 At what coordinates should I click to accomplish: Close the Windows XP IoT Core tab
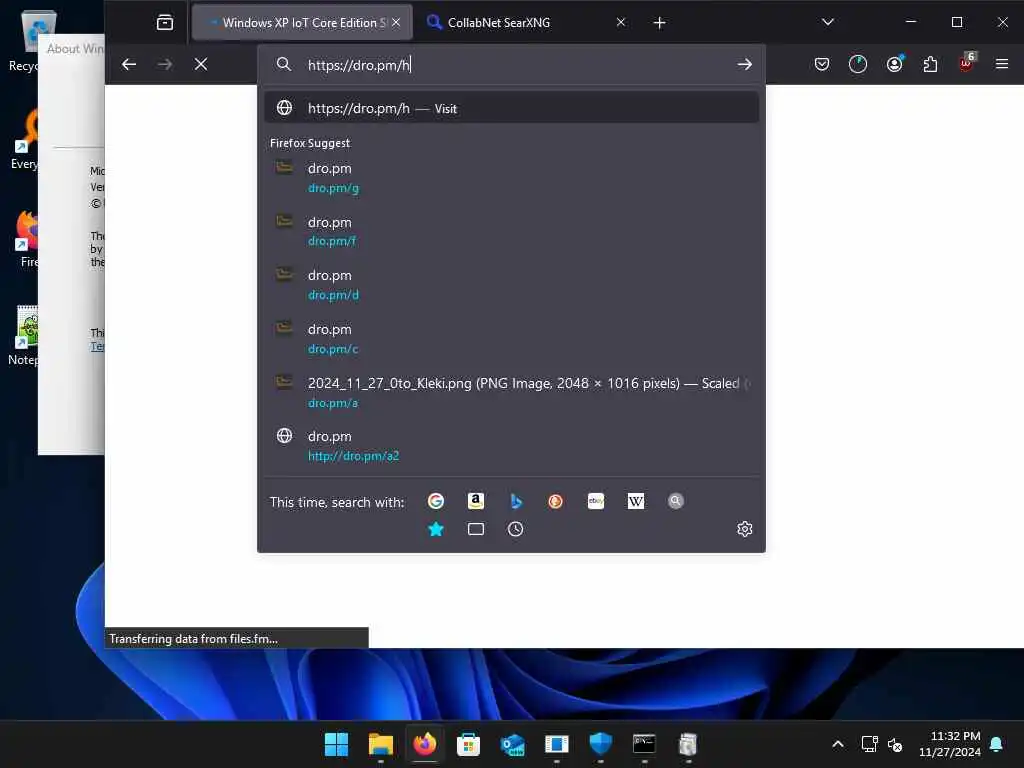click(396, 22)
